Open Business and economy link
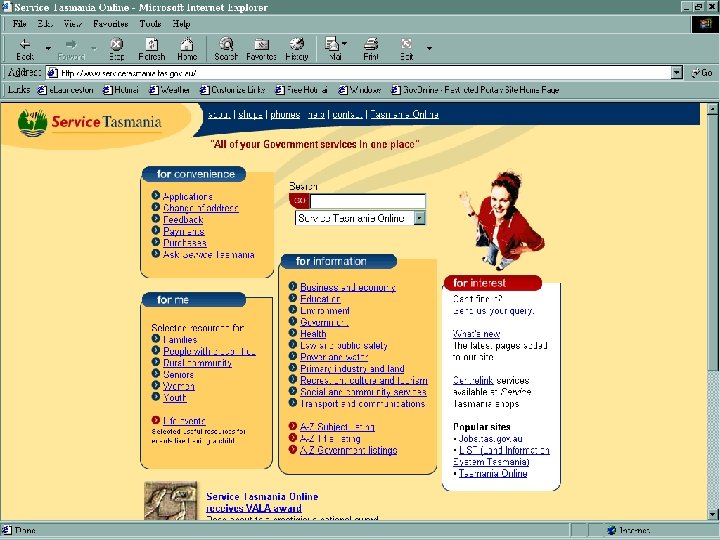Image resolution: width=720 pixels, height=540 pixels. (x=348, y=287)
